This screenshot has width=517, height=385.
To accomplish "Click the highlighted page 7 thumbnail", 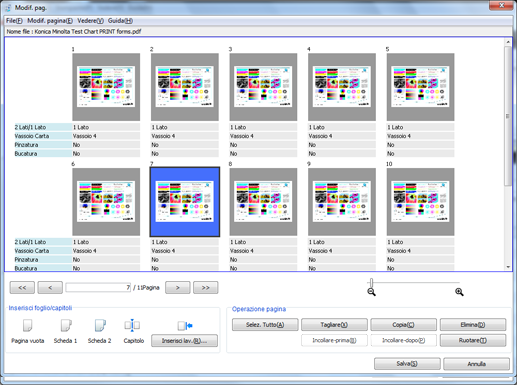I will pyautogui.click(x=185, y=202).
